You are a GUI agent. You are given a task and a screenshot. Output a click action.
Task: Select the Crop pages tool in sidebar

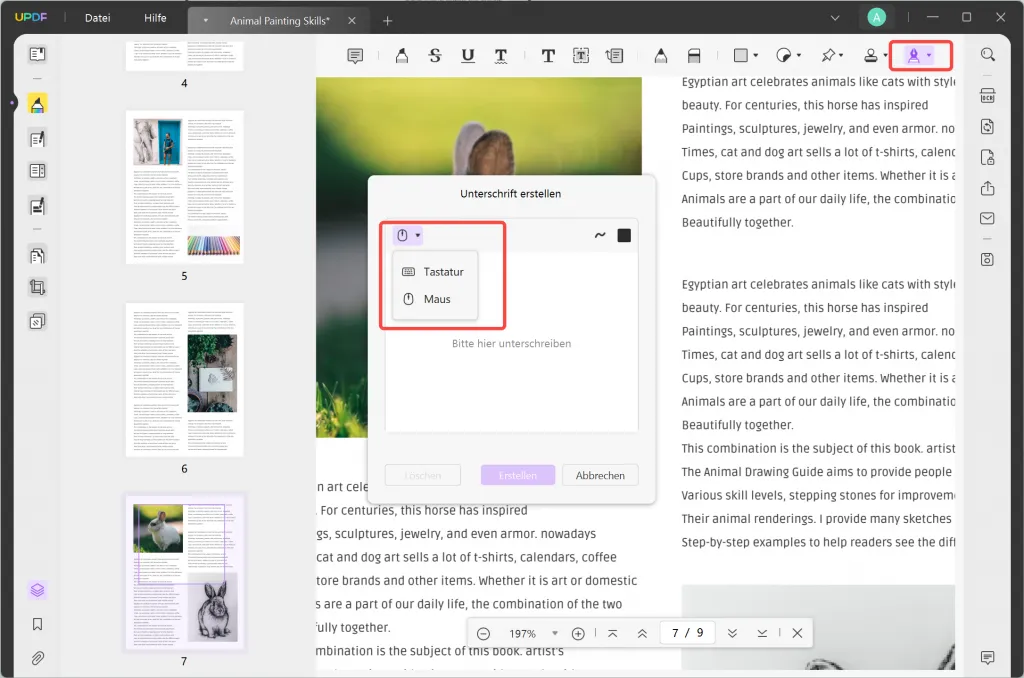pyautogui.click(x=37, y=287)
